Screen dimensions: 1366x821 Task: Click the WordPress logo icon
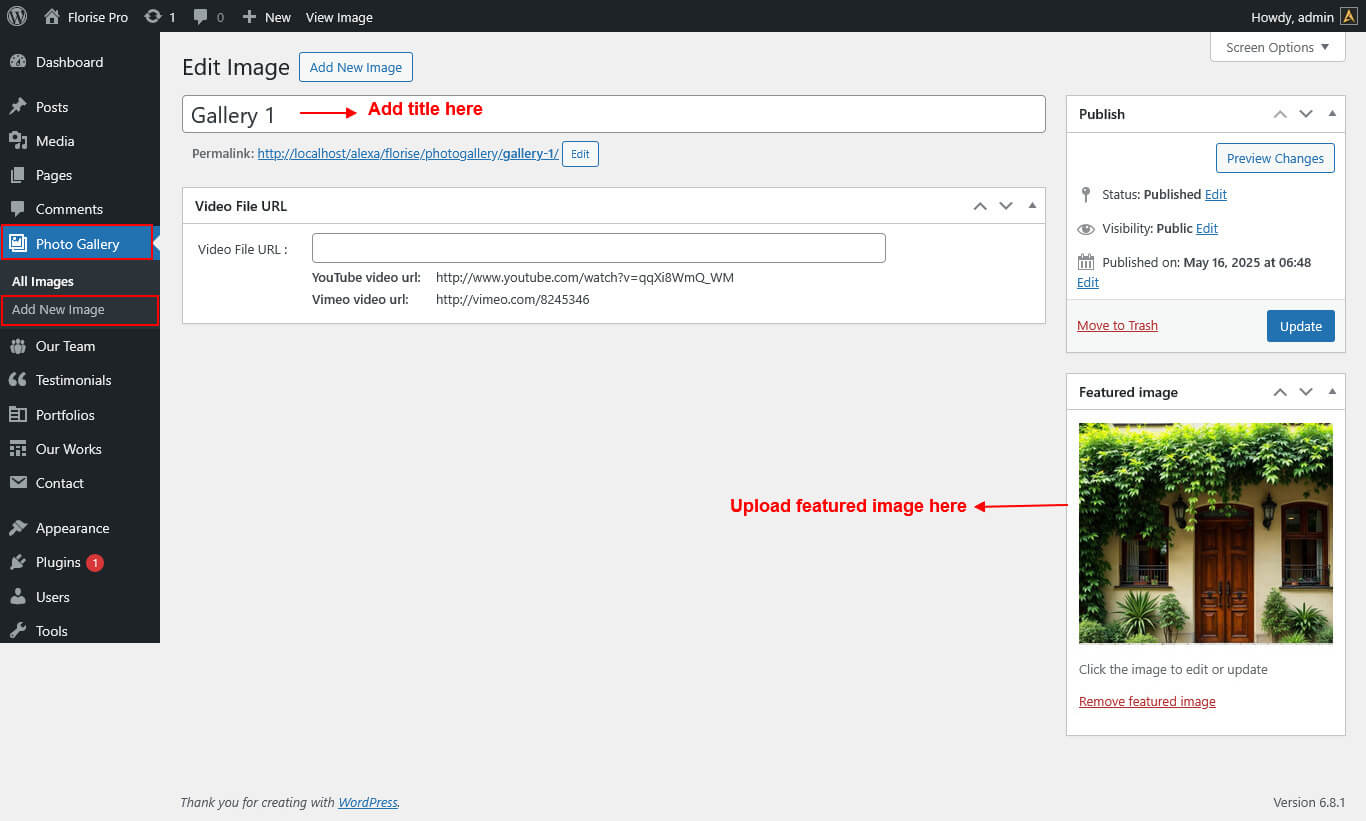click(17, 17)
